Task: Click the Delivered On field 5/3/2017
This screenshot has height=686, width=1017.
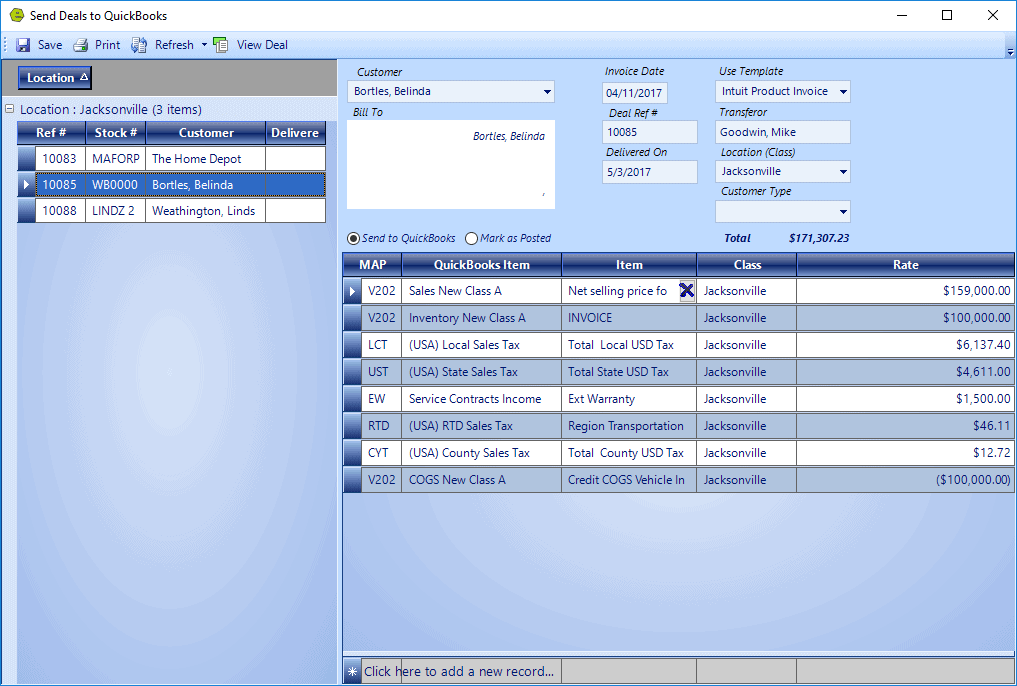Action: [649, 172]
